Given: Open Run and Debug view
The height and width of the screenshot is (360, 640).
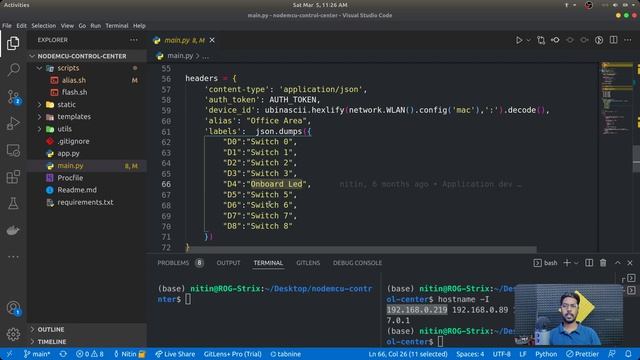Looking at the screenshot, I should tap(13, 123).
